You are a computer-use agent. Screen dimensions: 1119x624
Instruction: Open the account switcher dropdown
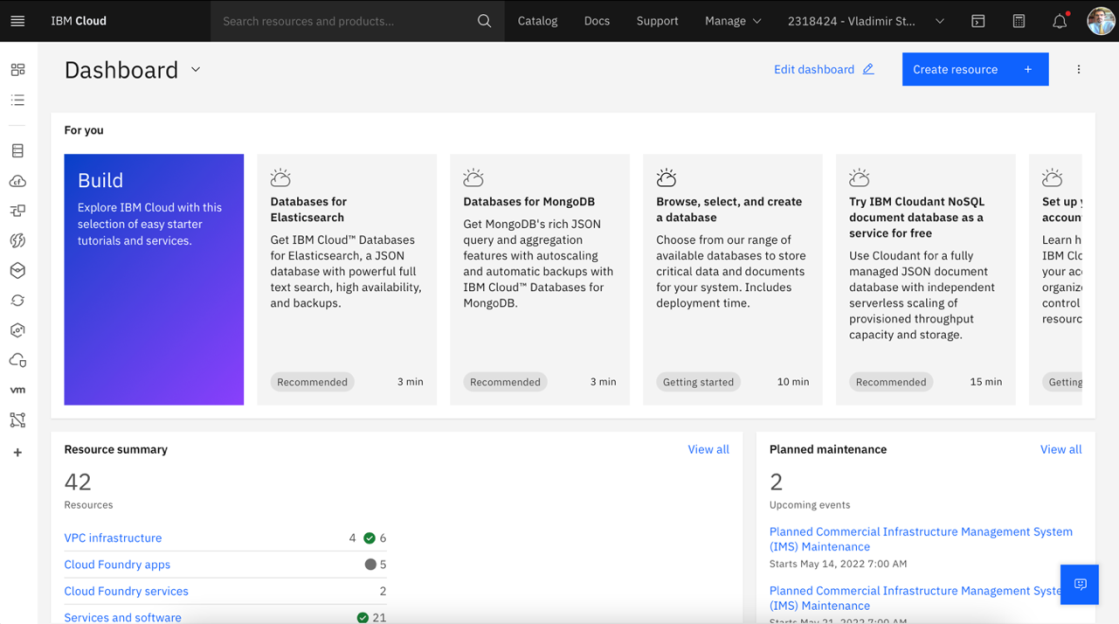pyautogui.click(x=866, y=21)
